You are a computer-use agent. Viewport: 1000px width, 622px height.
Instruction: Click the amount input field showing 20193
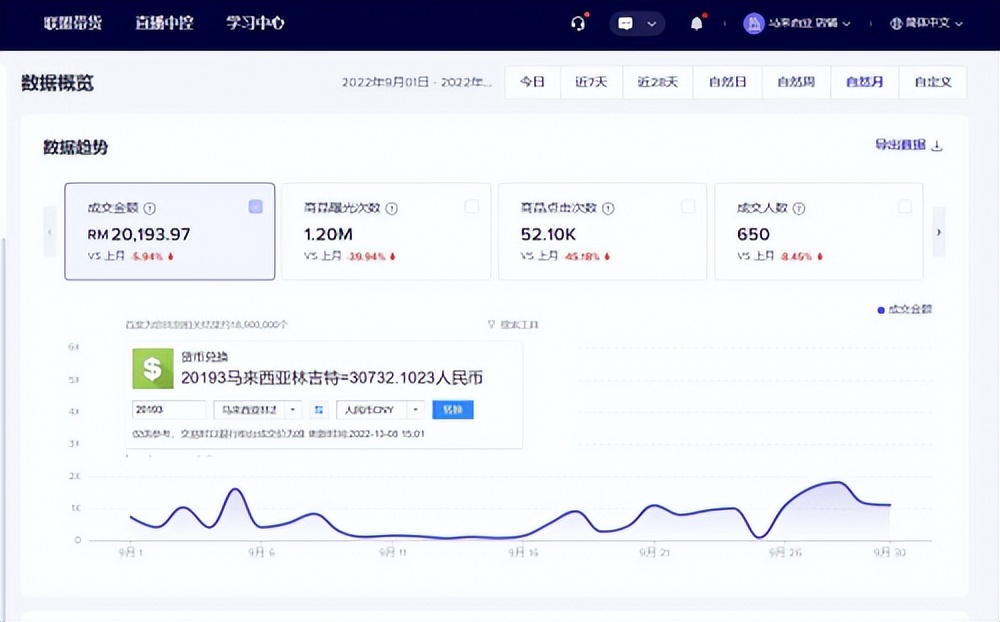[168, 409]
